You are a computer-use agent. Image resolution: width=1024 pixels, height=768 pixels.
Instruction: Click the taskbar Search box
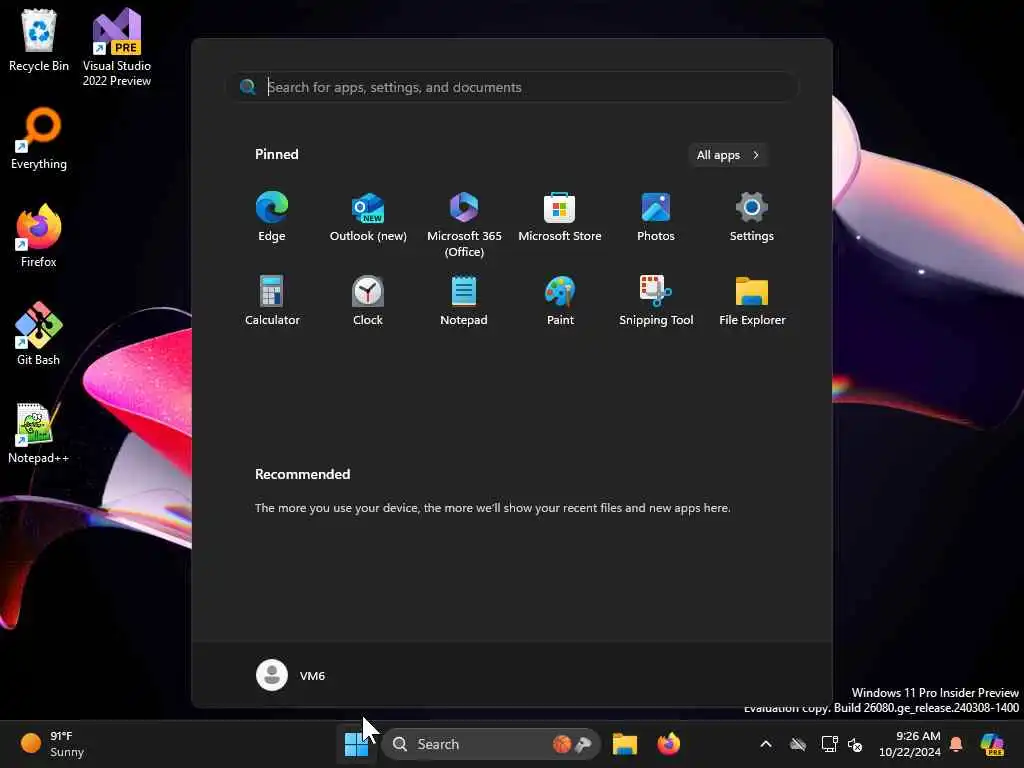(x=491, y=744)
